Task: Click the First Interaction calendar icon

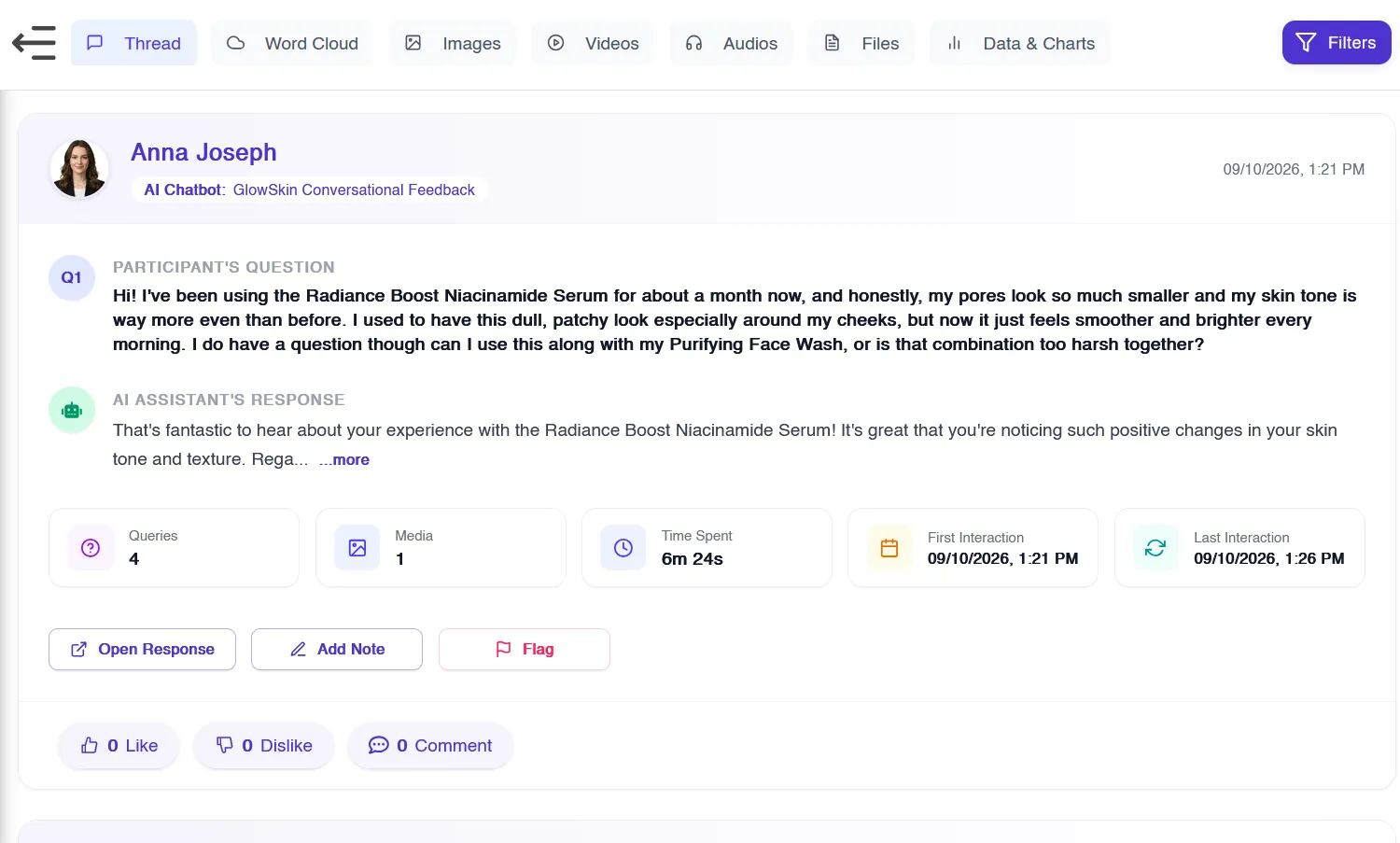Action: (x=889, y=548)
